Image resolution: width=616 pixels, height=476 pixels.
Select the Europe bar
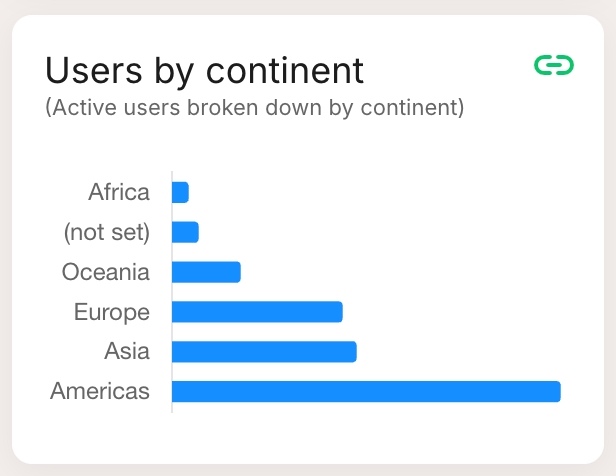click(257, 312)
